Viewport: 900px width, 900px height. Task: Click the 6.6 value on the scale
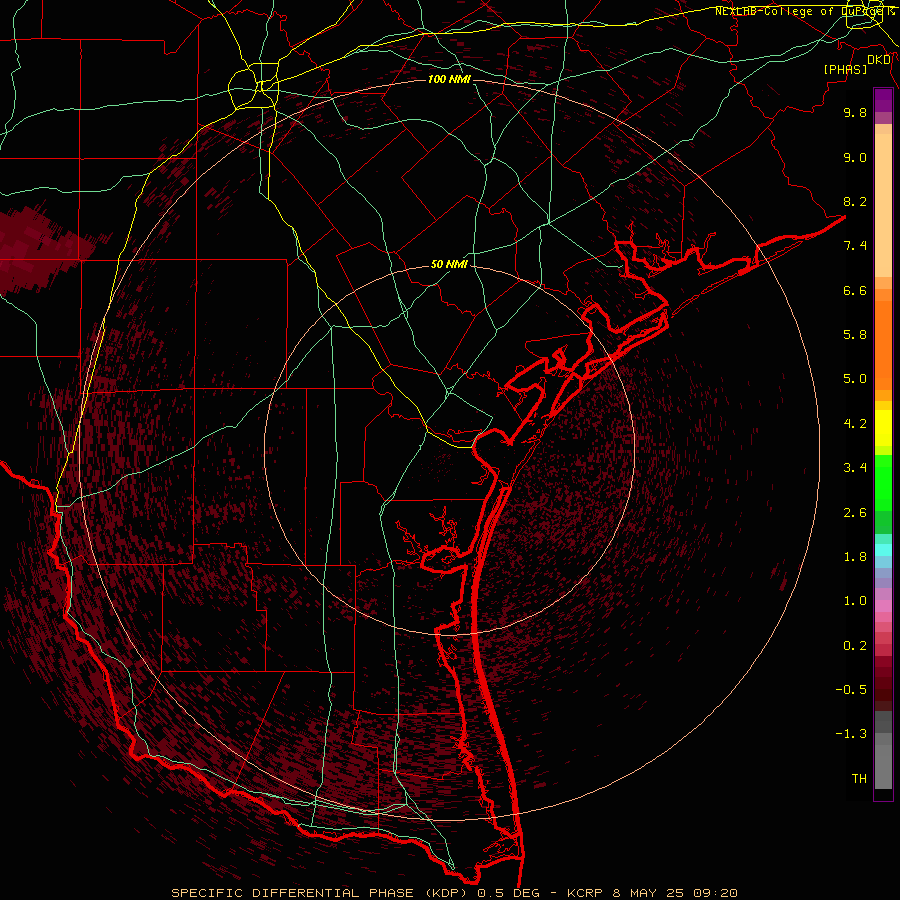pyautogui.click(x=855, y=290)
